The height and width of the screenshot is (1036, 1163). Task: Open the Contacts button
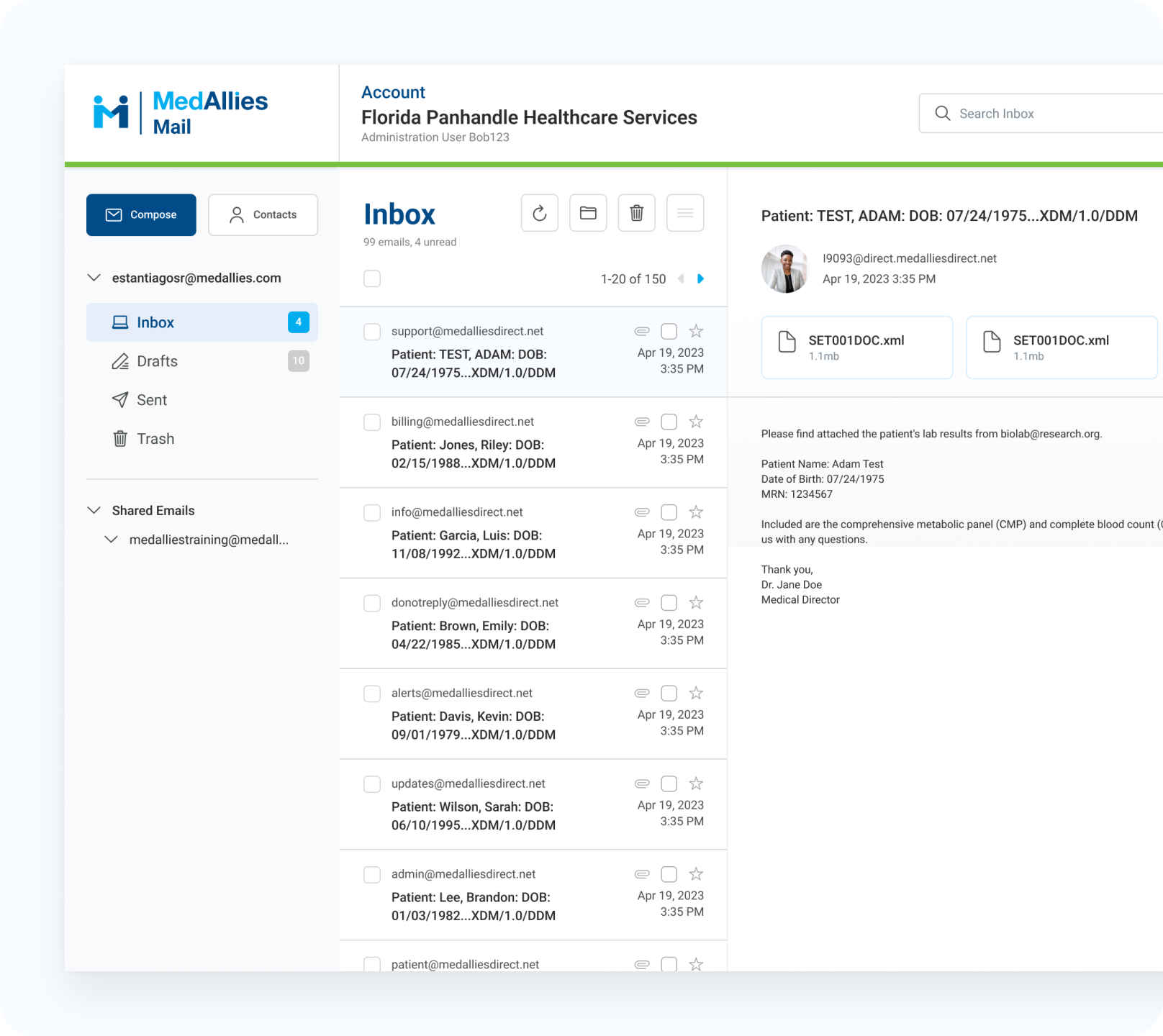point(263,214)
